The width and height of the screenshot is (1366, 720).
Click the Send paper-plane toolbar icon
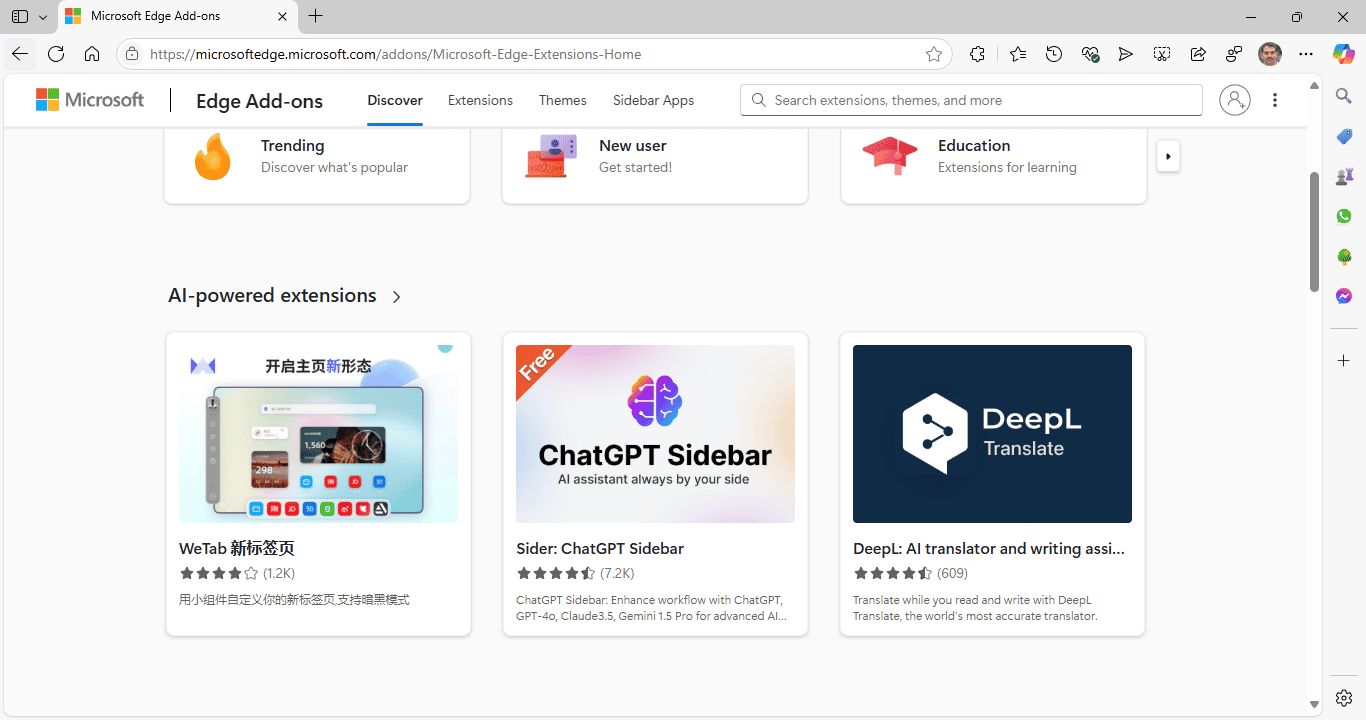1126,54
